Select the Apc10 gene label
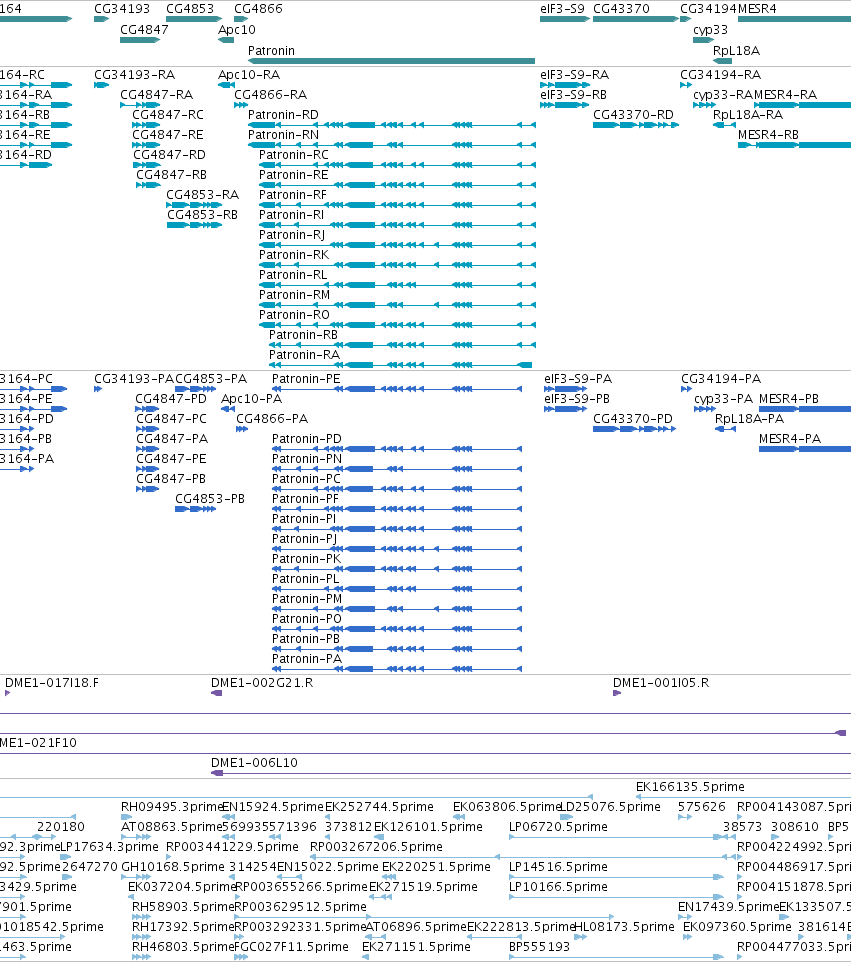The width and height of the screenshot is (851, 962). tap(237, 29)
